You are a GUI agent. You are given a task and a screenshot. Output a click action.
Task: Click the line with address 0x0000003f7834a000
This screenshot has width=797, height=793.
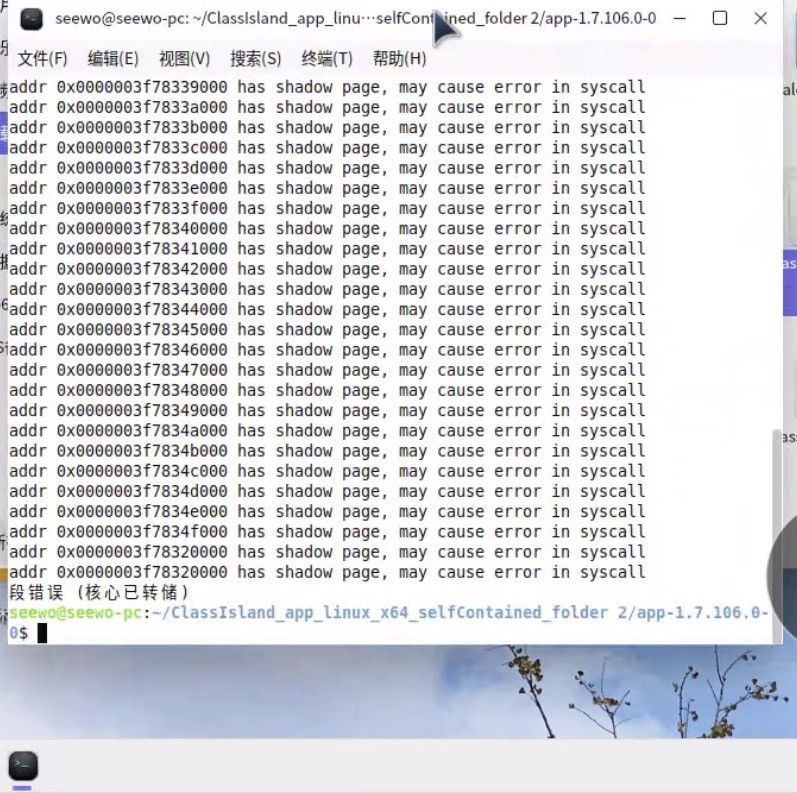327,430
